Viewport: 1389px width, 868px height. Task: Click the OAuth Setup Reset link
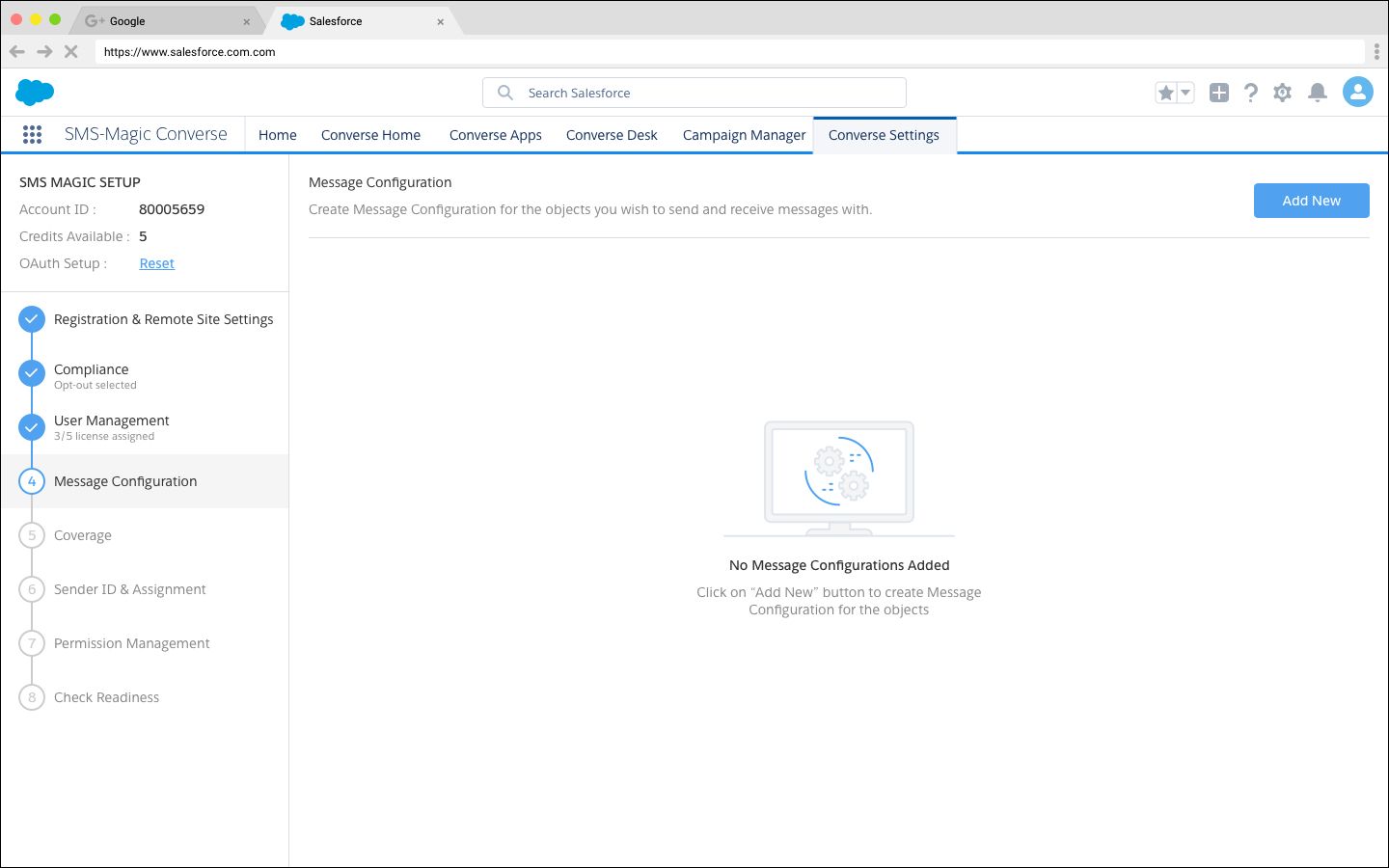click(156, 263)
